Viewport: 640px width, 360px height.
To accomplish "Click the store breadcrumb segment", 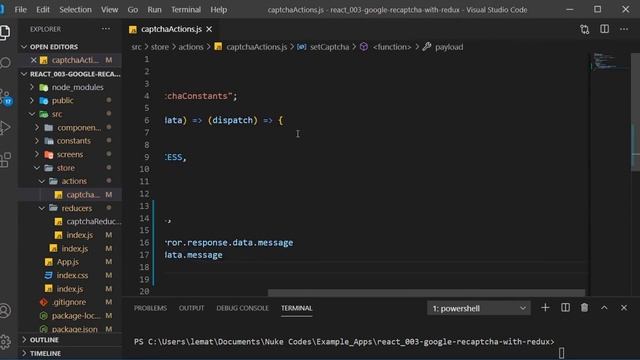I will 160,47.
